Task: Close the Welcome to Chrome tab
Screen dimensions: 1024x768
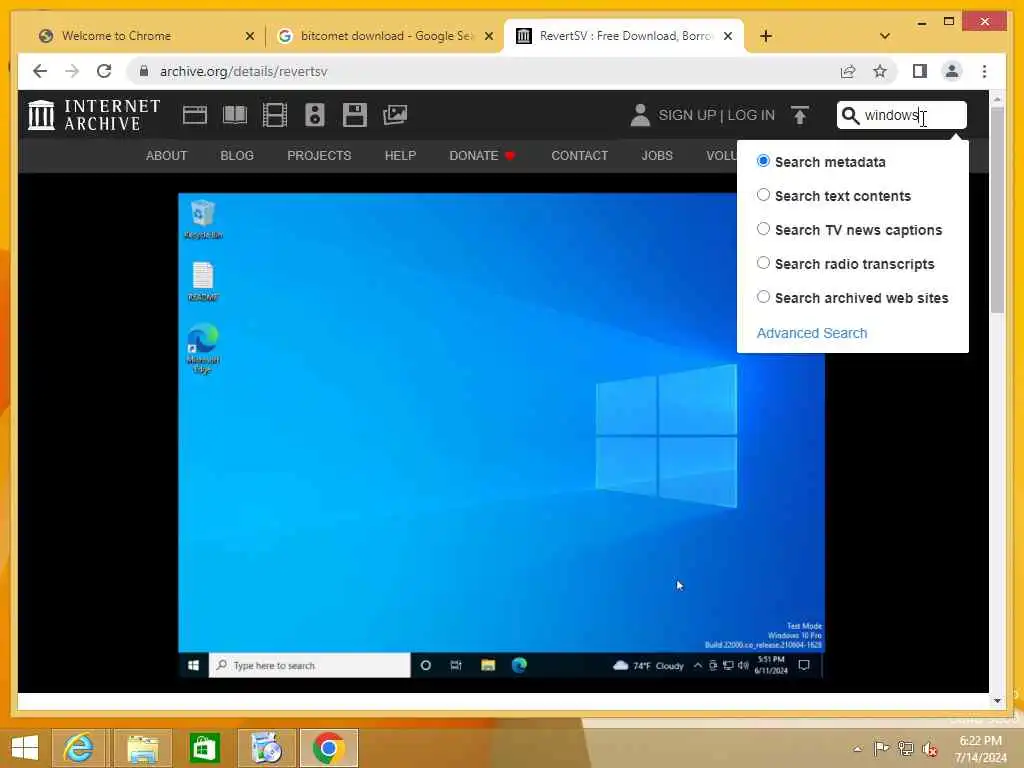Action: pos(249,36)
